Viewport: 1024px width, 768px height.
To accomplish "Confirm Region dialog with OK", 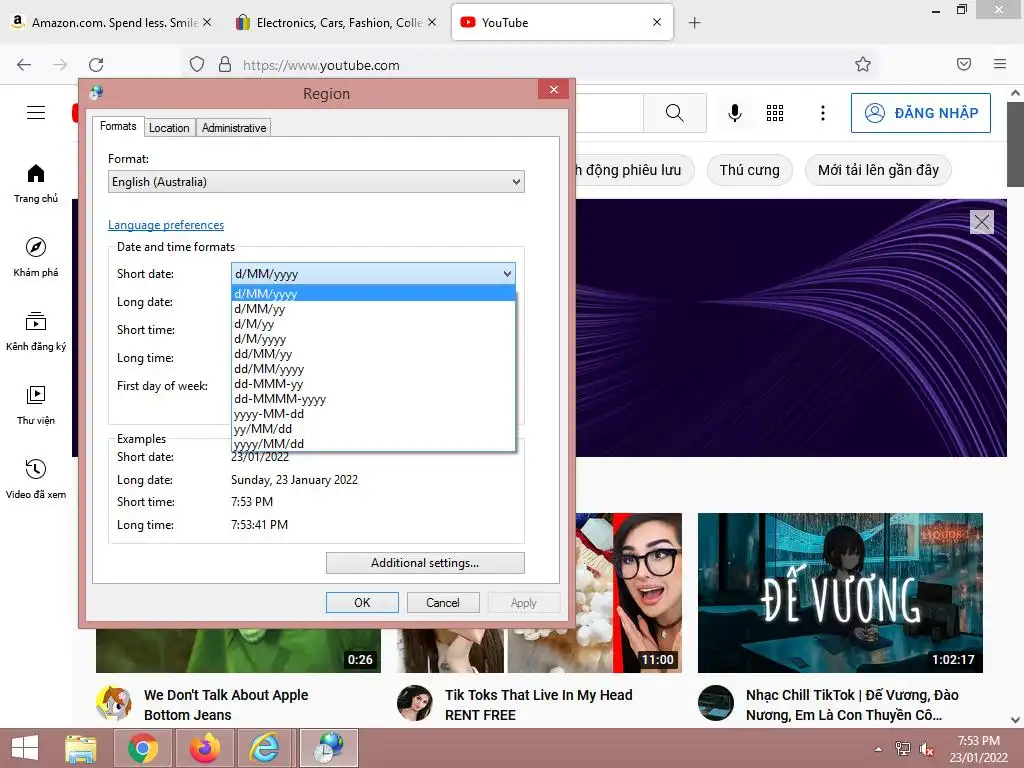I will [362, 603].
